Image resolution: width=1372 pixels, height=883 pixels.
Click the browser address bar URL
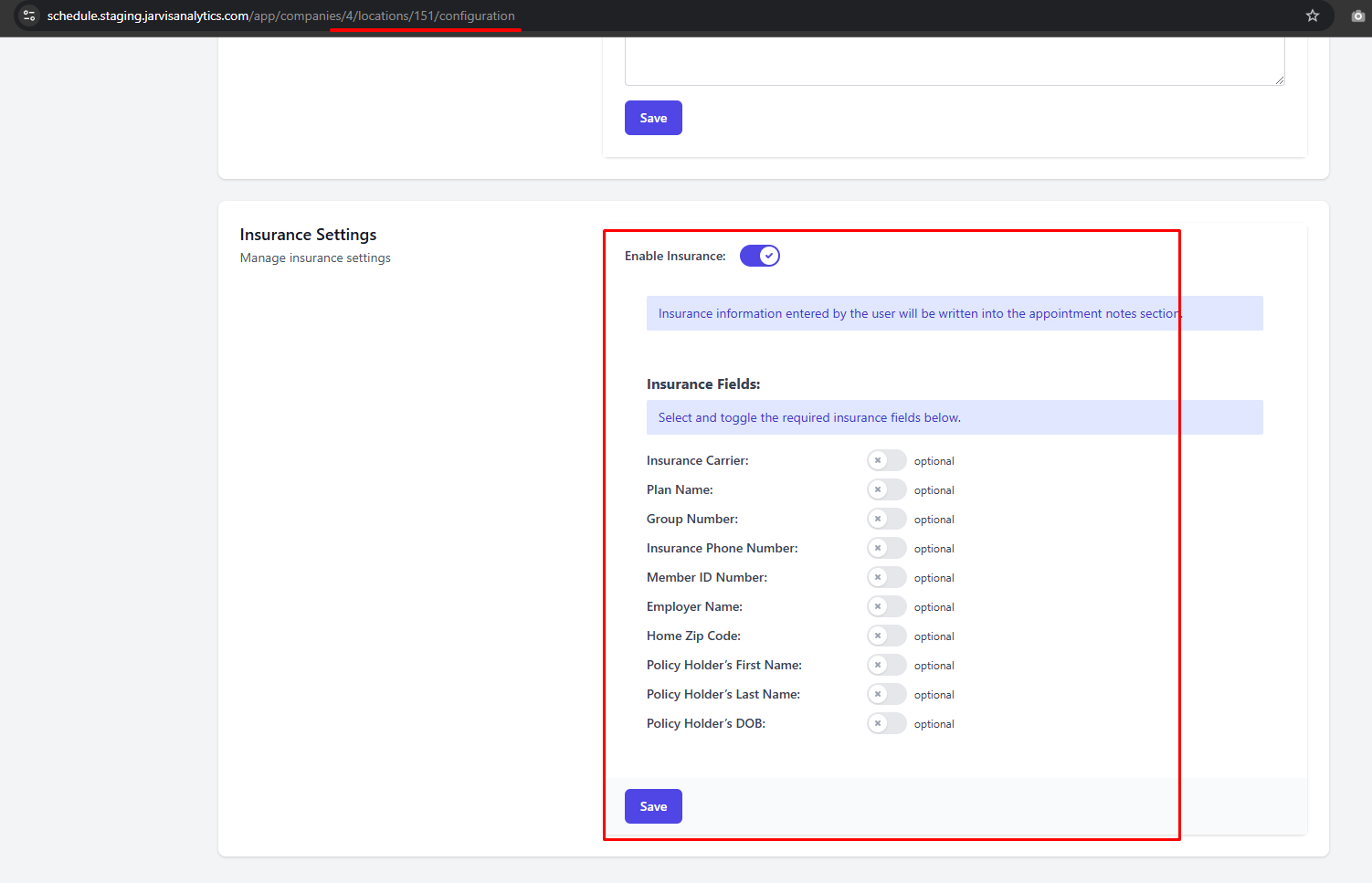coord(280,16)
